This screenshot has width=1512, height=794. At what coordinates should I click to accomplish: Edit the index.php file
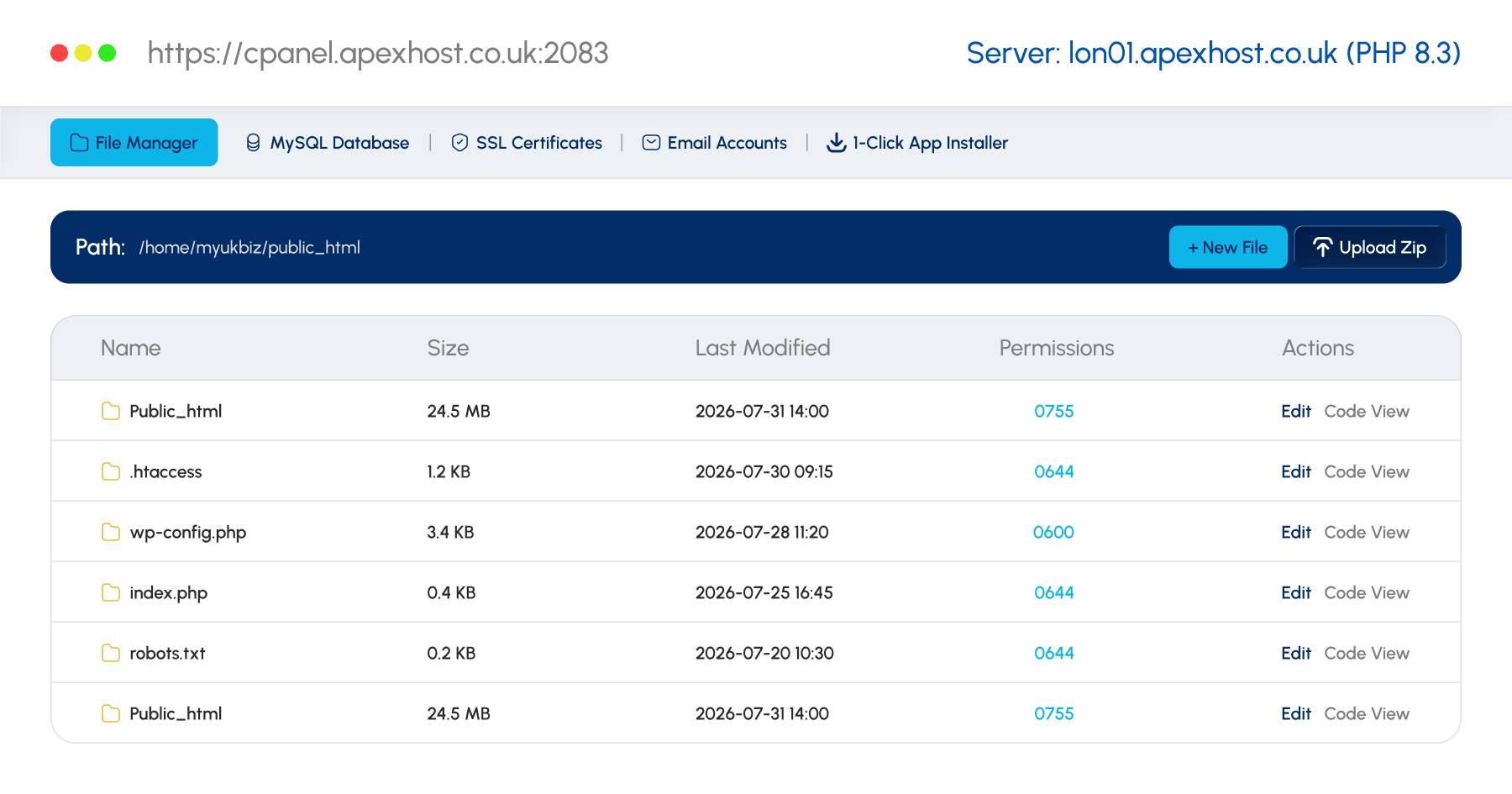(x=1296, y=592)
